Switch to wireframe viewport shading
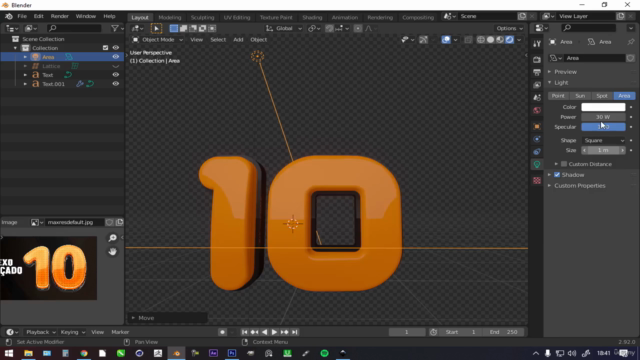640x360 pixels. 481,40
